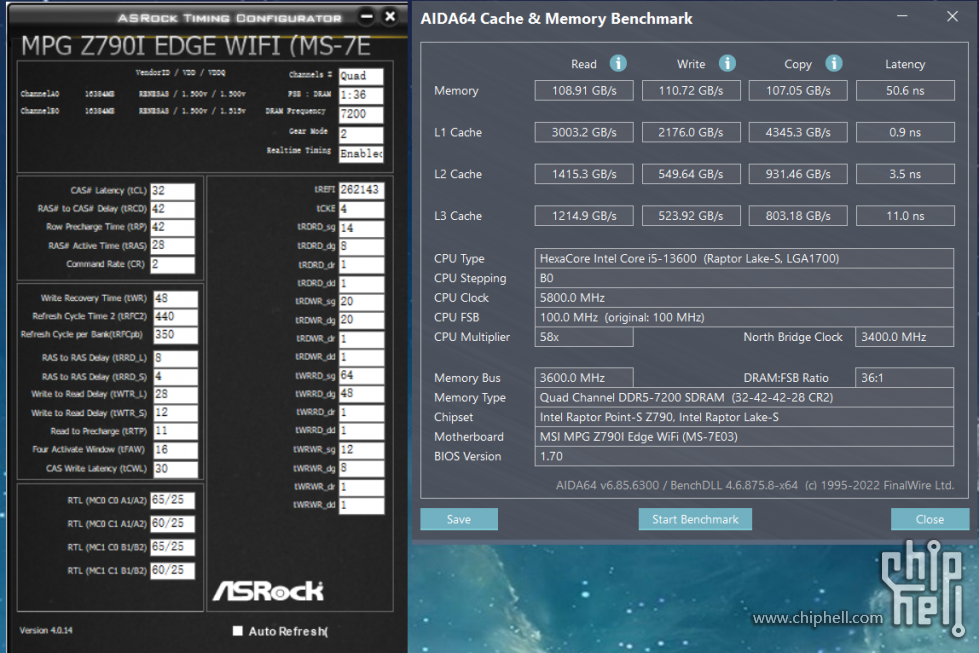Toggle the Auto Refresh checkbox
Viewport: 979px width, 653px height.
[237, 631]
